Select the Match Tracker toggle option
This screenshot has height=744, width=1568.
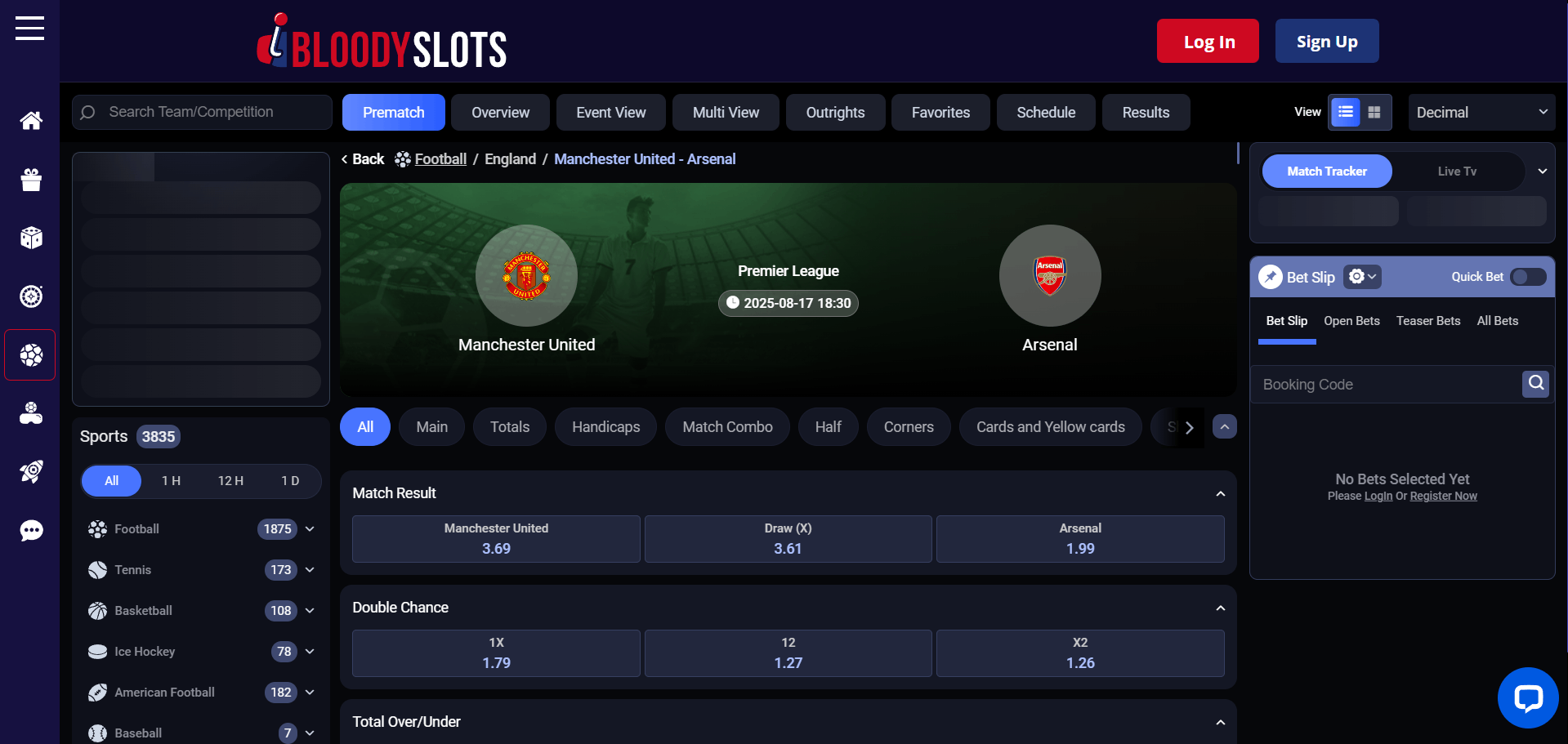[x=1326, y=171]
